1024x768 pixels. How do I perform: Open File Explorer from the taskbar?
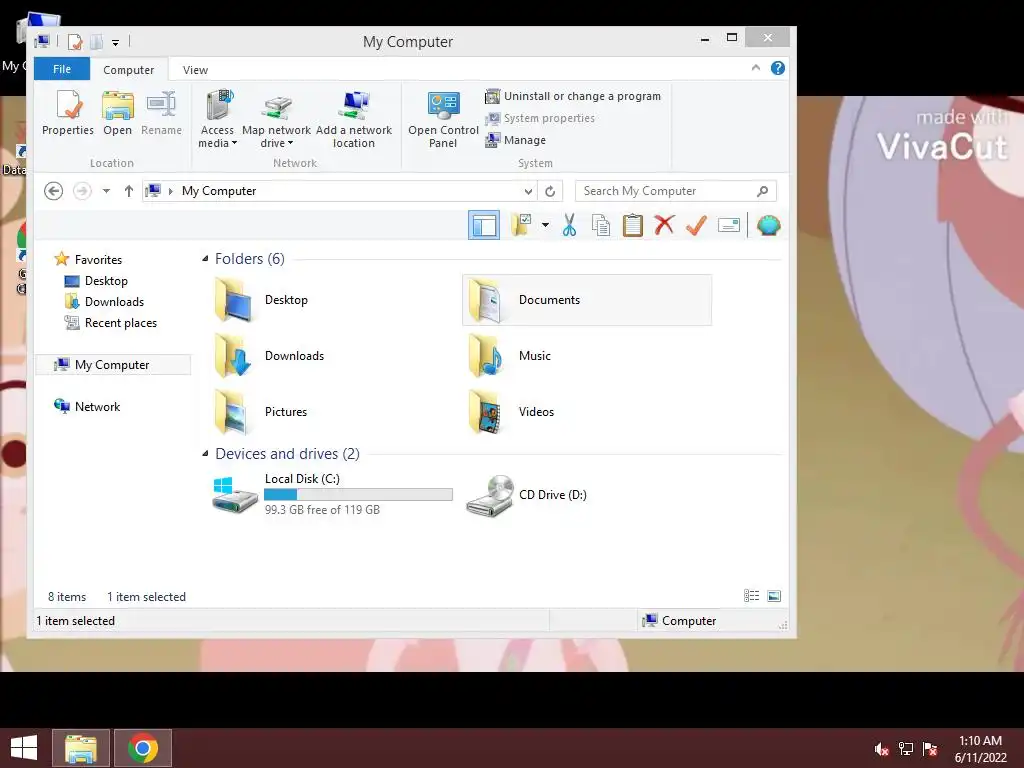pyautogui.click(x=81, y=748)
